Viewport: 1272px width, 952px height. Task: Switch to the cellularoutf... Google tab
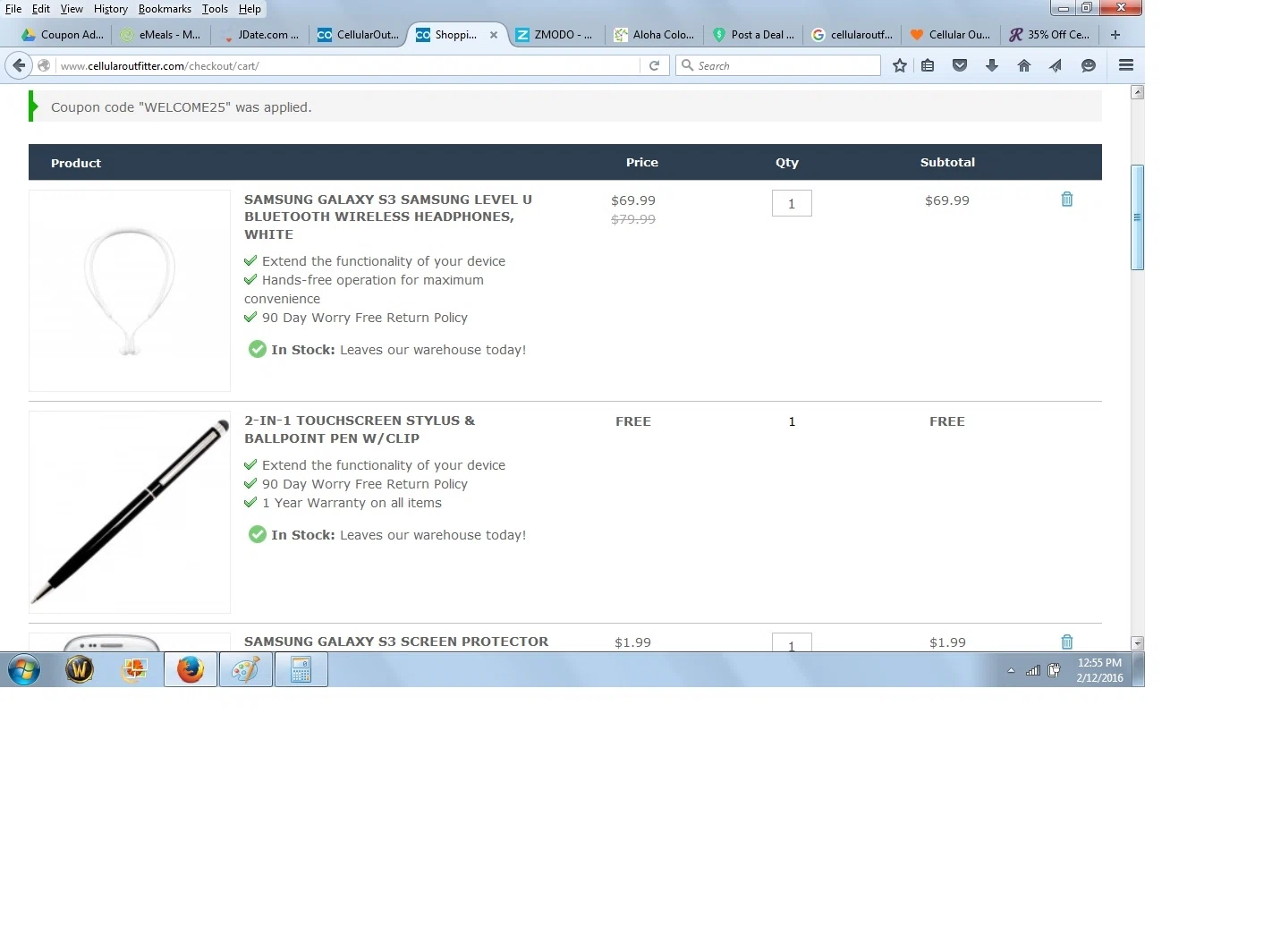852,35
